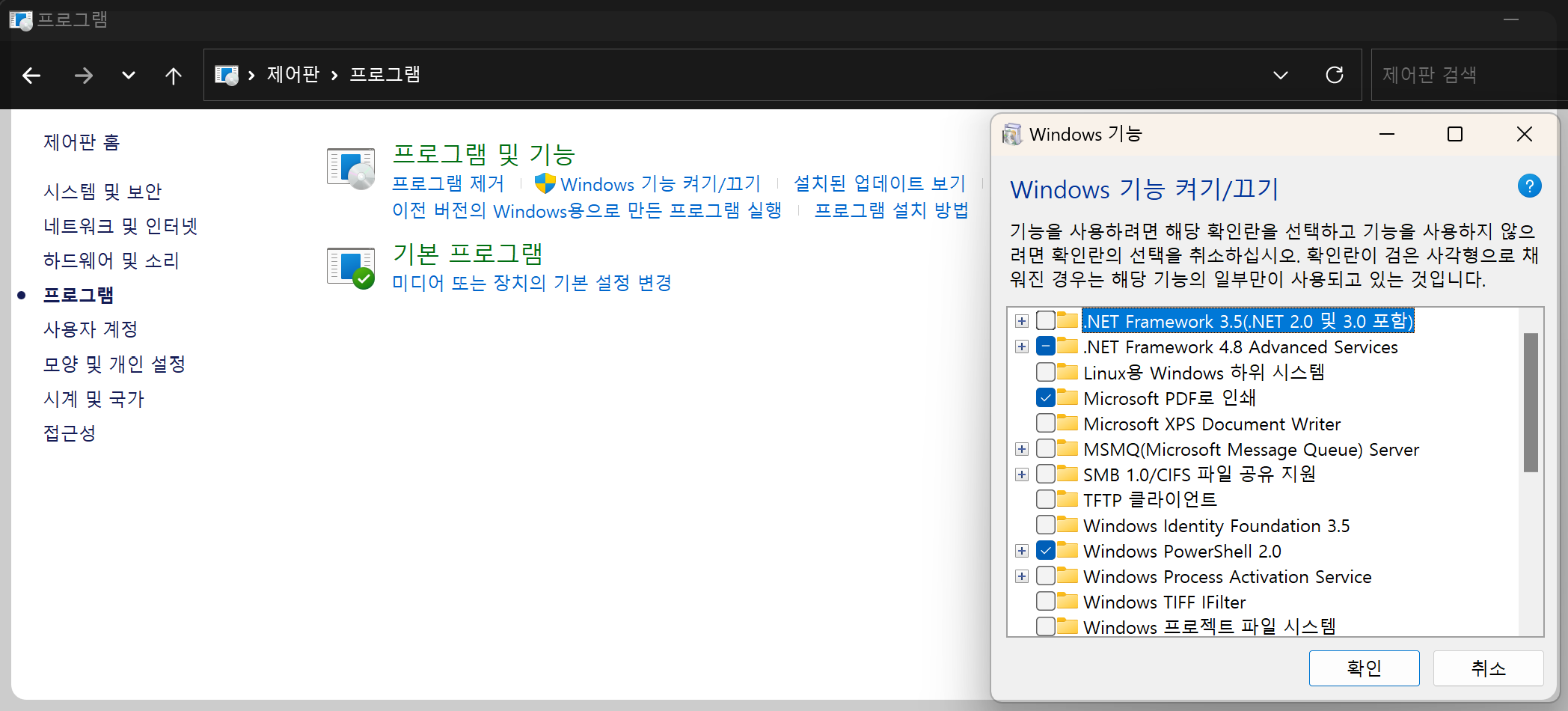Expand Windows Process Activation Service node
Image resolution: width=1568 pixels, height=711 pixels.
[x=1022, y=576]
